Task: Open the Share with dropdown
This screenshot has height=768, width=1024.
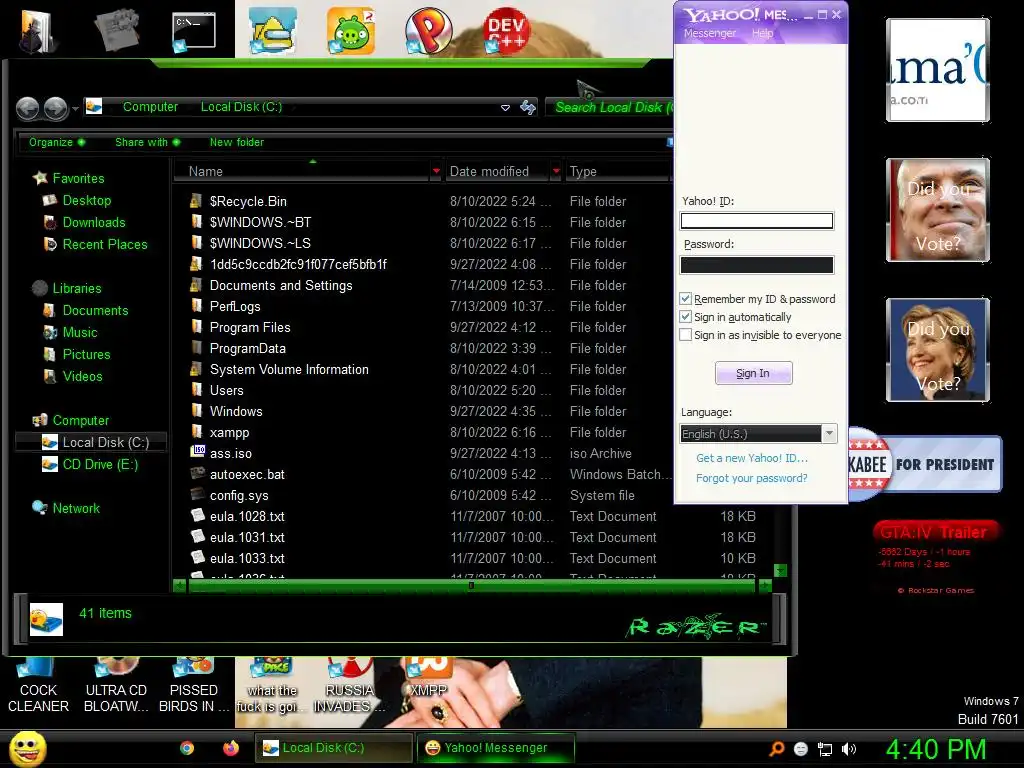Action: (148, 142)
